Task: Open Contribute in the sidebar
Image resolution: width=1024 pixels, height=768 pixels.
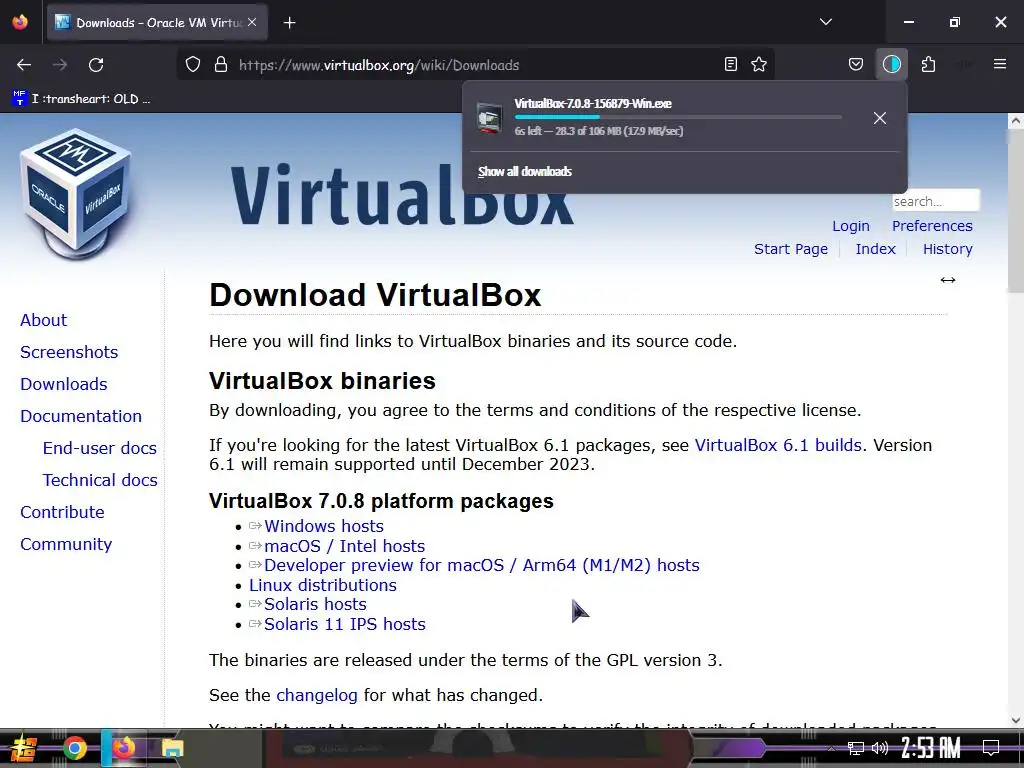Action: point(62,512)
